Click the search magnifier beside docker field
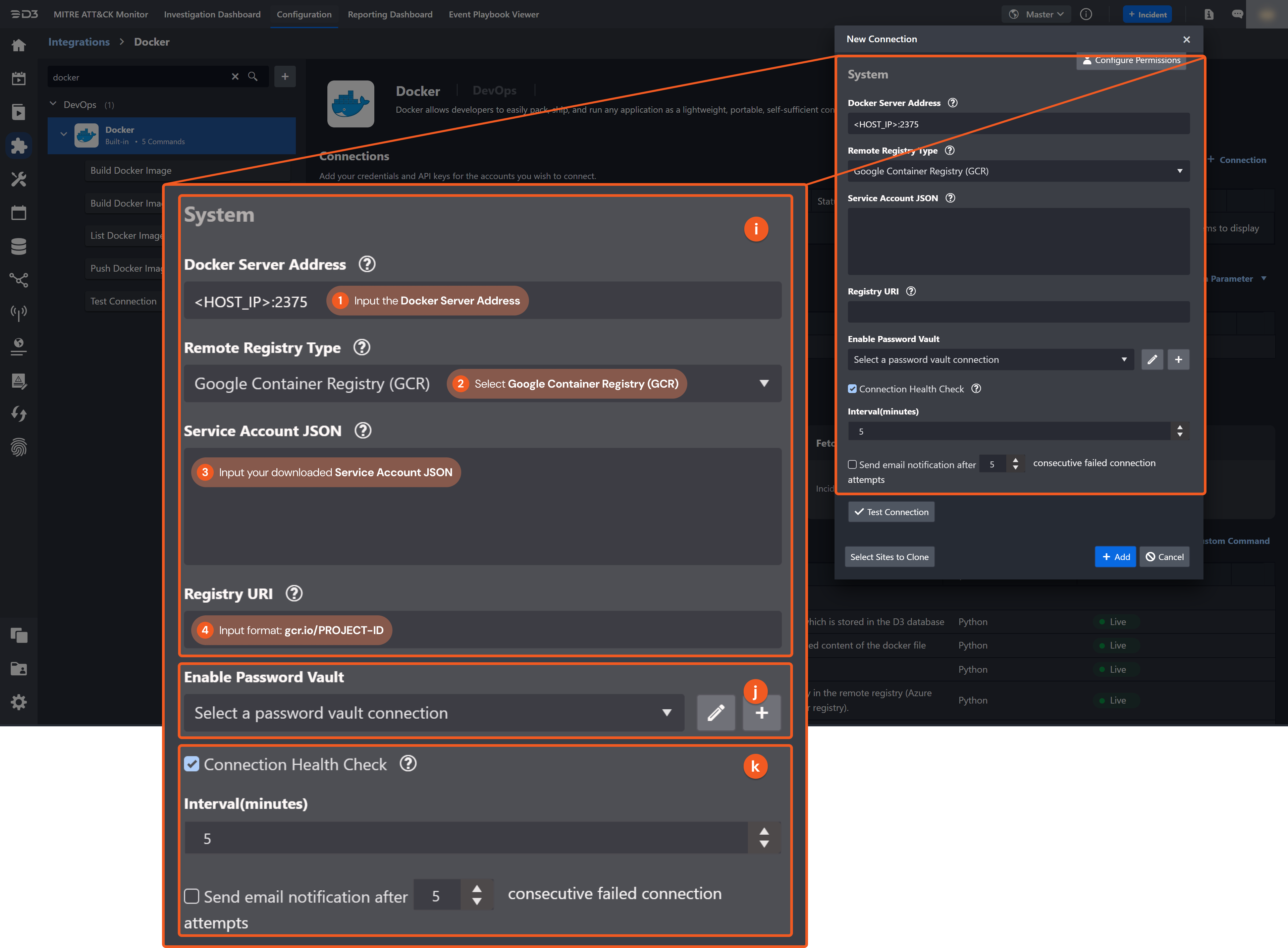The height and width of the screenshot is (948, 1288). pyautogui.click(x=253, y=76)
